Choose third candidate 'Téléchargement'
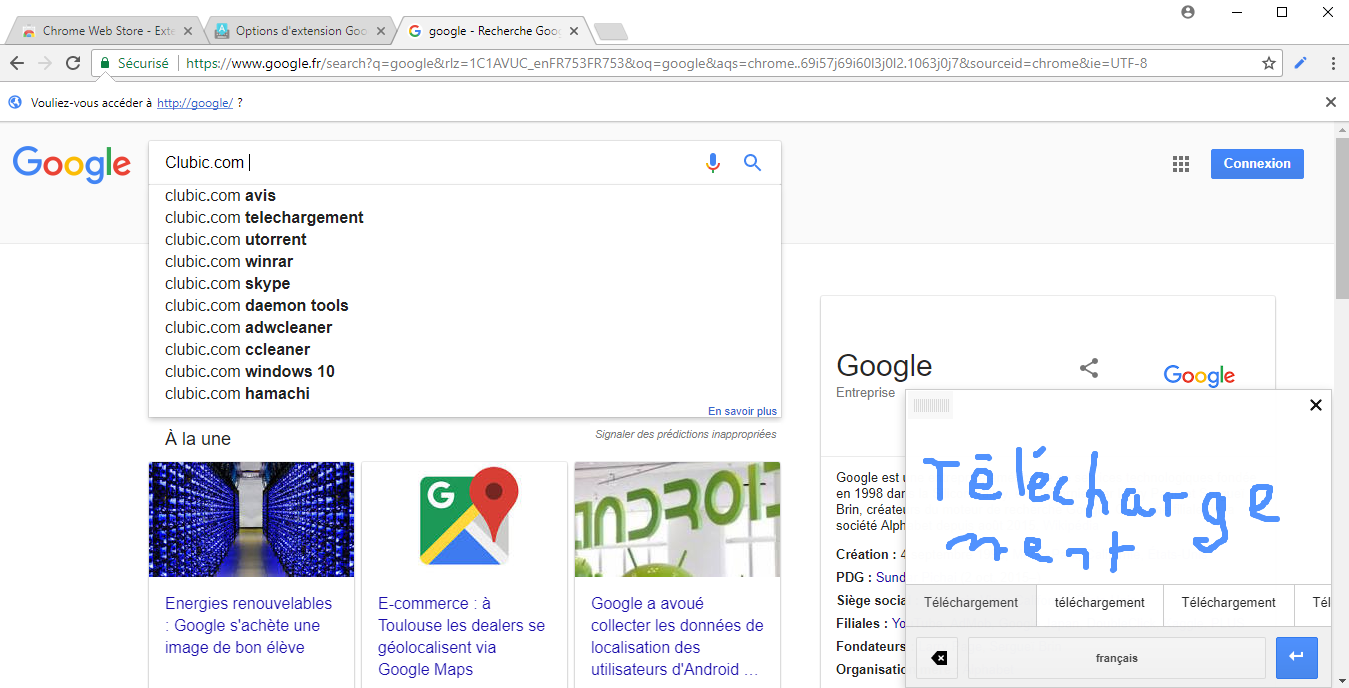This screenshot has height=688, width=1349. [1229, 603]
